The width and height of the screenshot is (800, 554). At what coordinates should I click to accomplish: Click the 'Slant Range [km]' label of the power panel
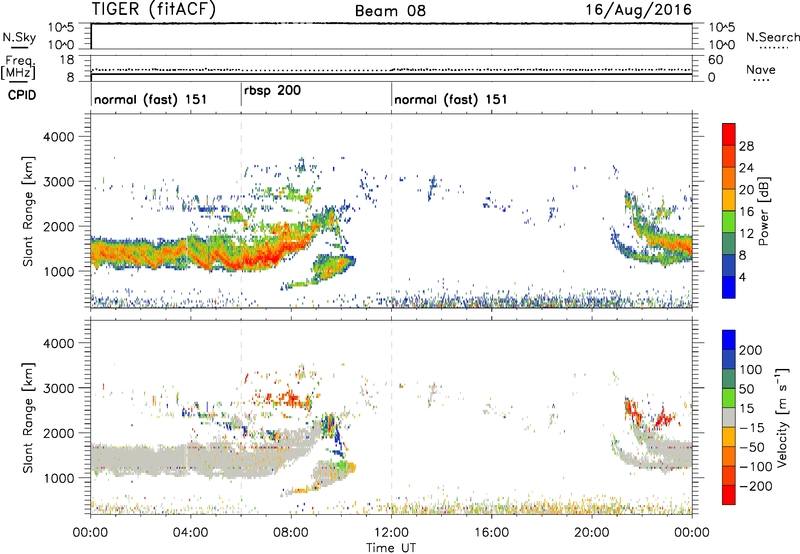pos(28,211)
